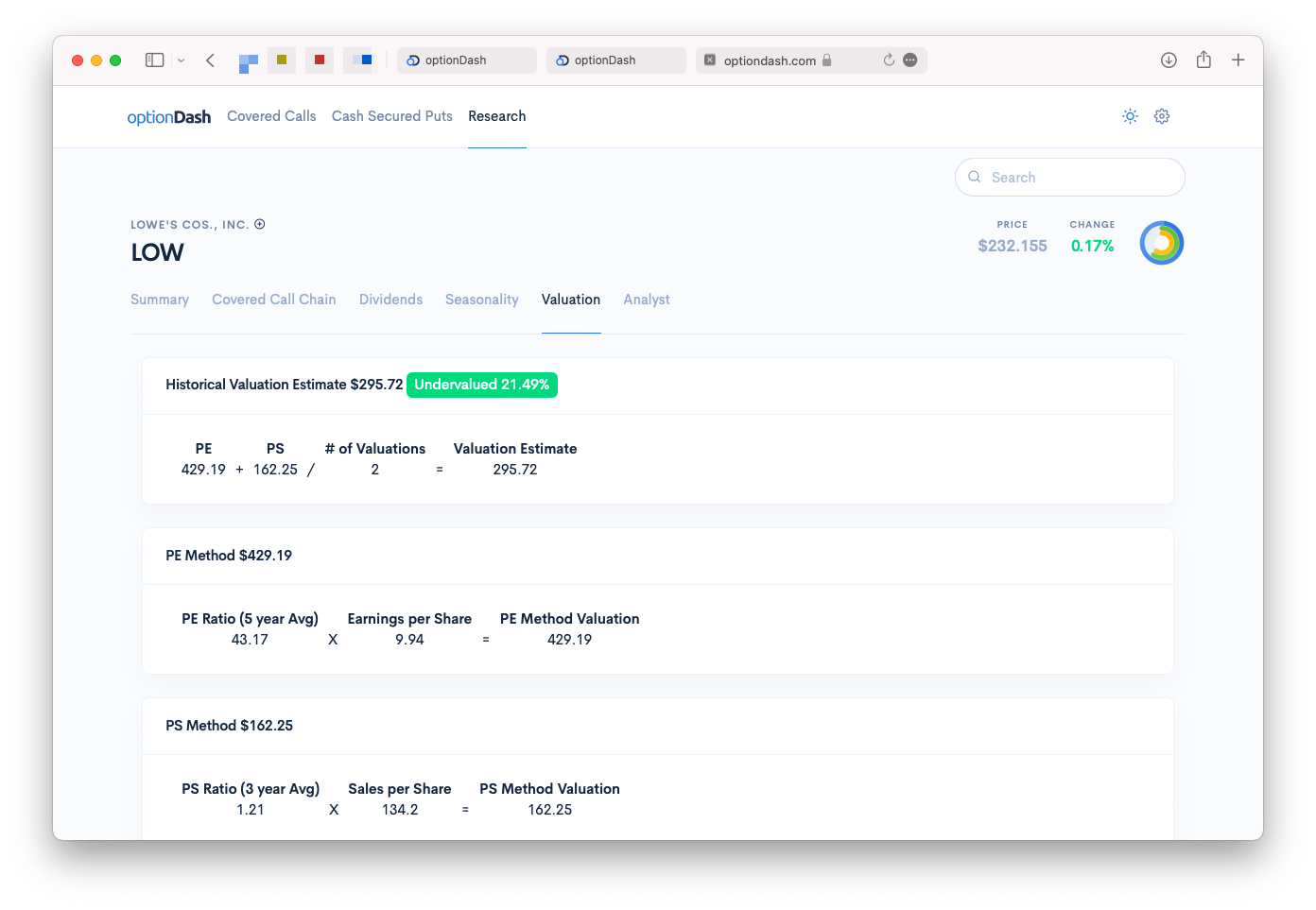1316x910 pixels.
Task: Toggle the Safari sidebar
Action: tap(154, 60)
